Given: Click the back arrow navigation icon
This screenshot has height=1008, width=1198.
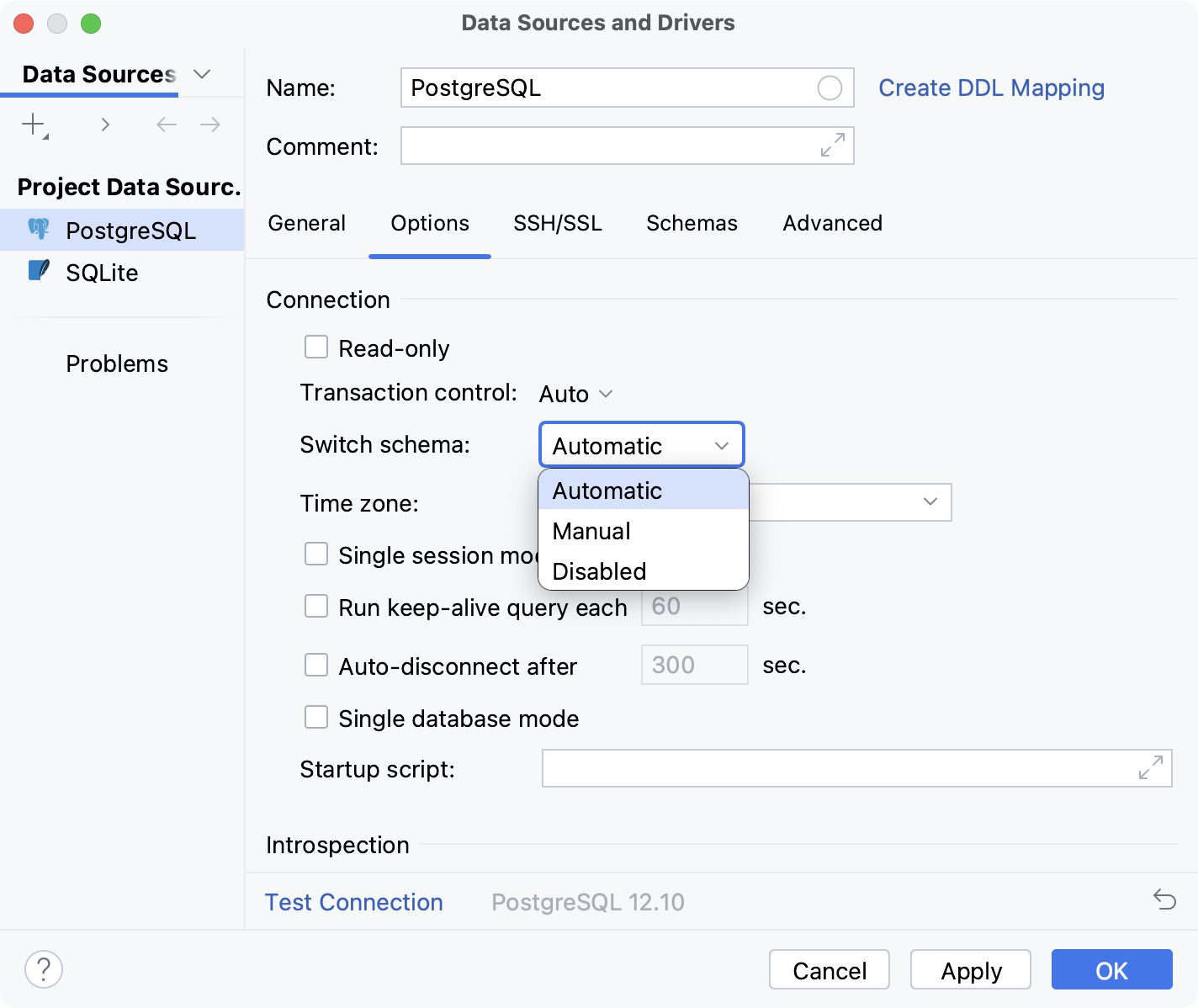Looking at the screenshot, I should coord(166,124).
